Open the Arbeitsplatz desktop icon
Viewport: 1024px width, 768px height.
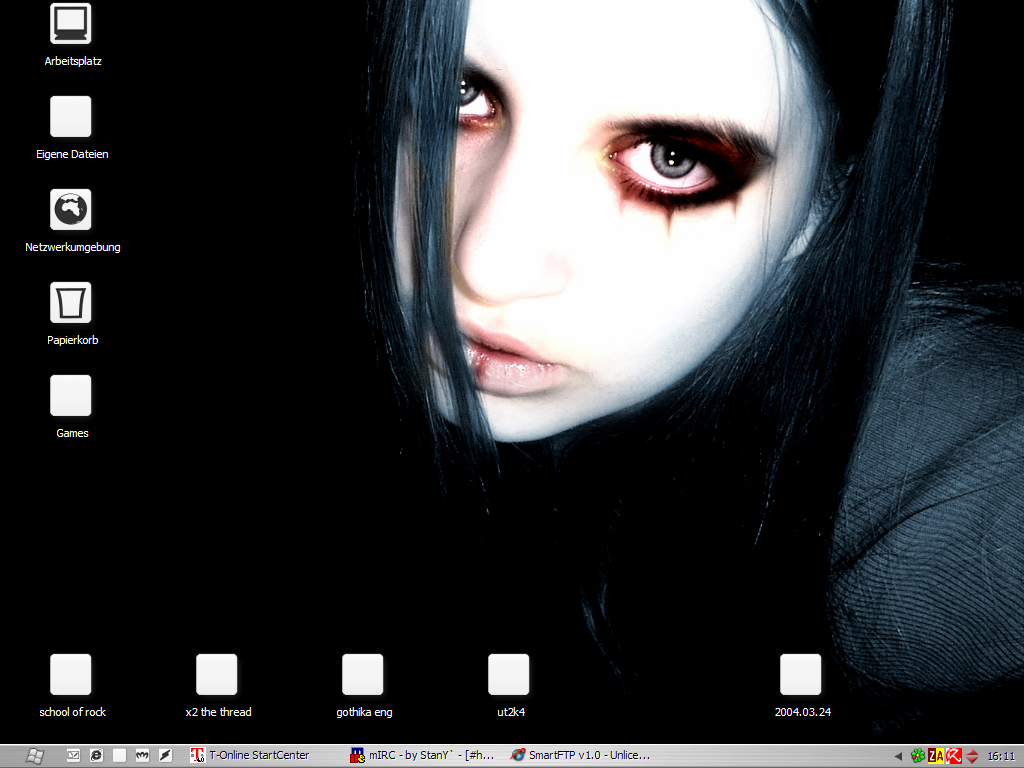click(x=71, y=24)
